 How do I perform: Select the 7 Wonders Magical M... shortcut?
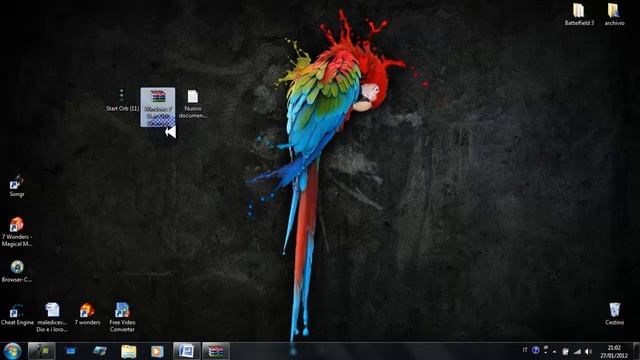click(x=17, y=232)
